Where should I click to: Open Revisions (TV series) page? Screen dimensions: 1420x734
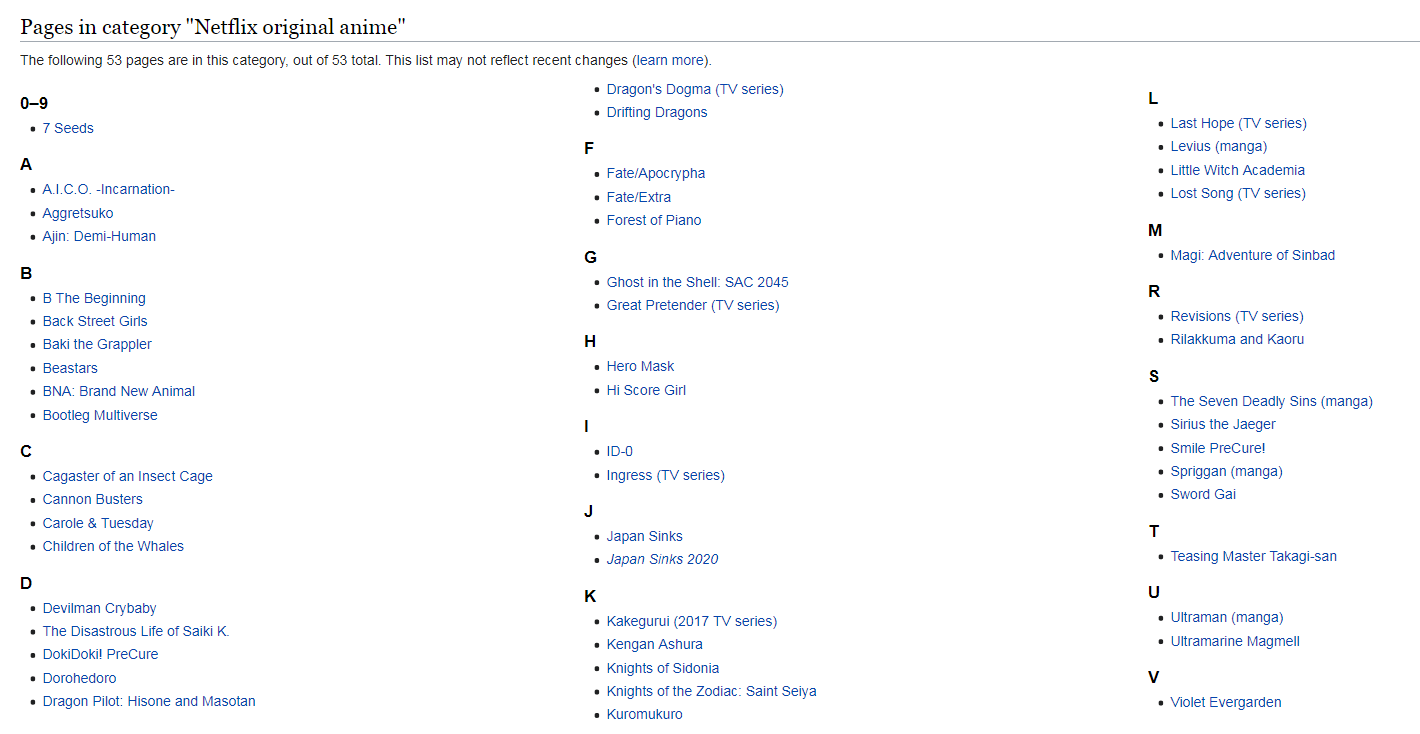1237,316
